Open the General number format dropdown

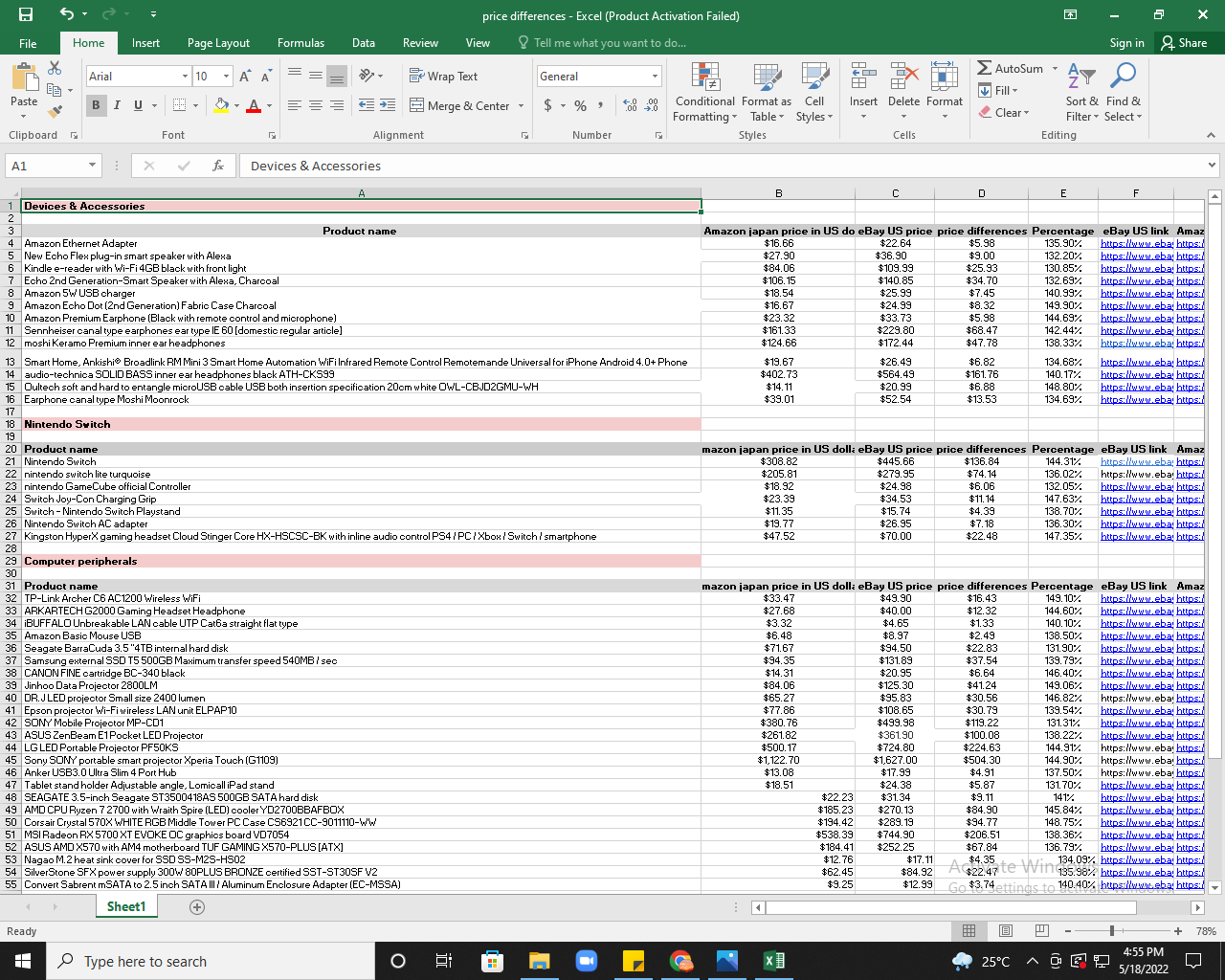click(x=655, y=77)
